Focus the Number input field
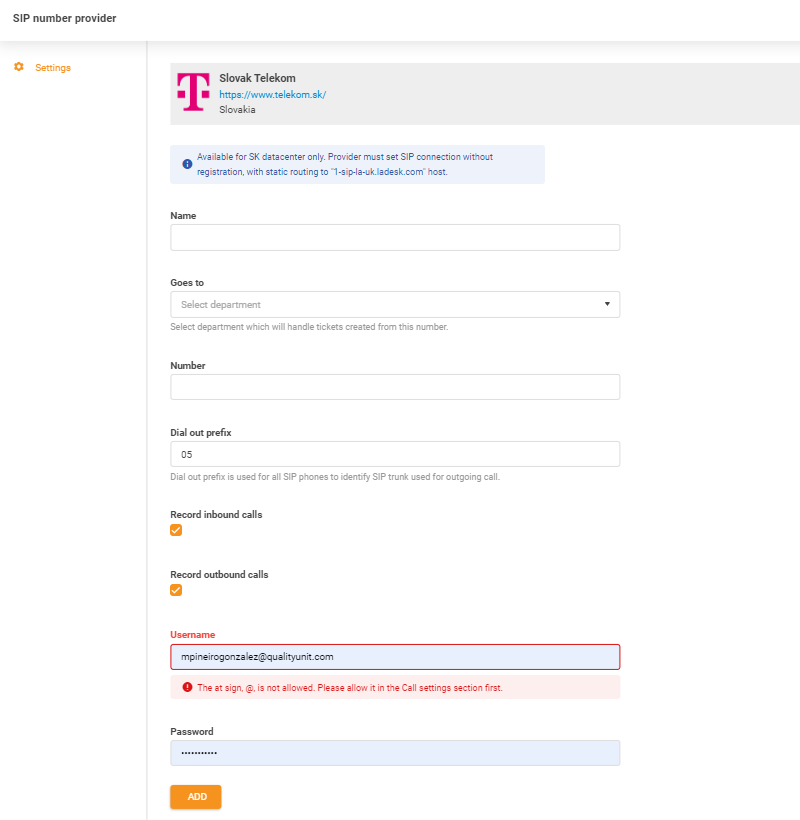 click(x=395, y=386)
